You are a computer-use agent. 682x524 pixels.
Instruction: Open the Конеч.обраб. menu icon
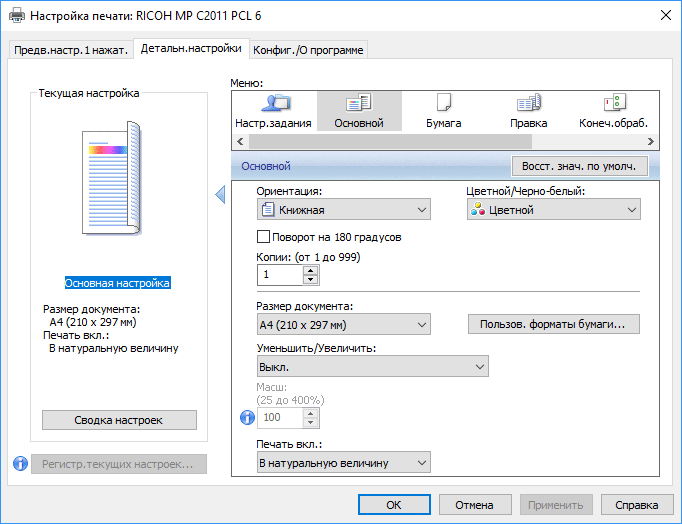[613, 111]
